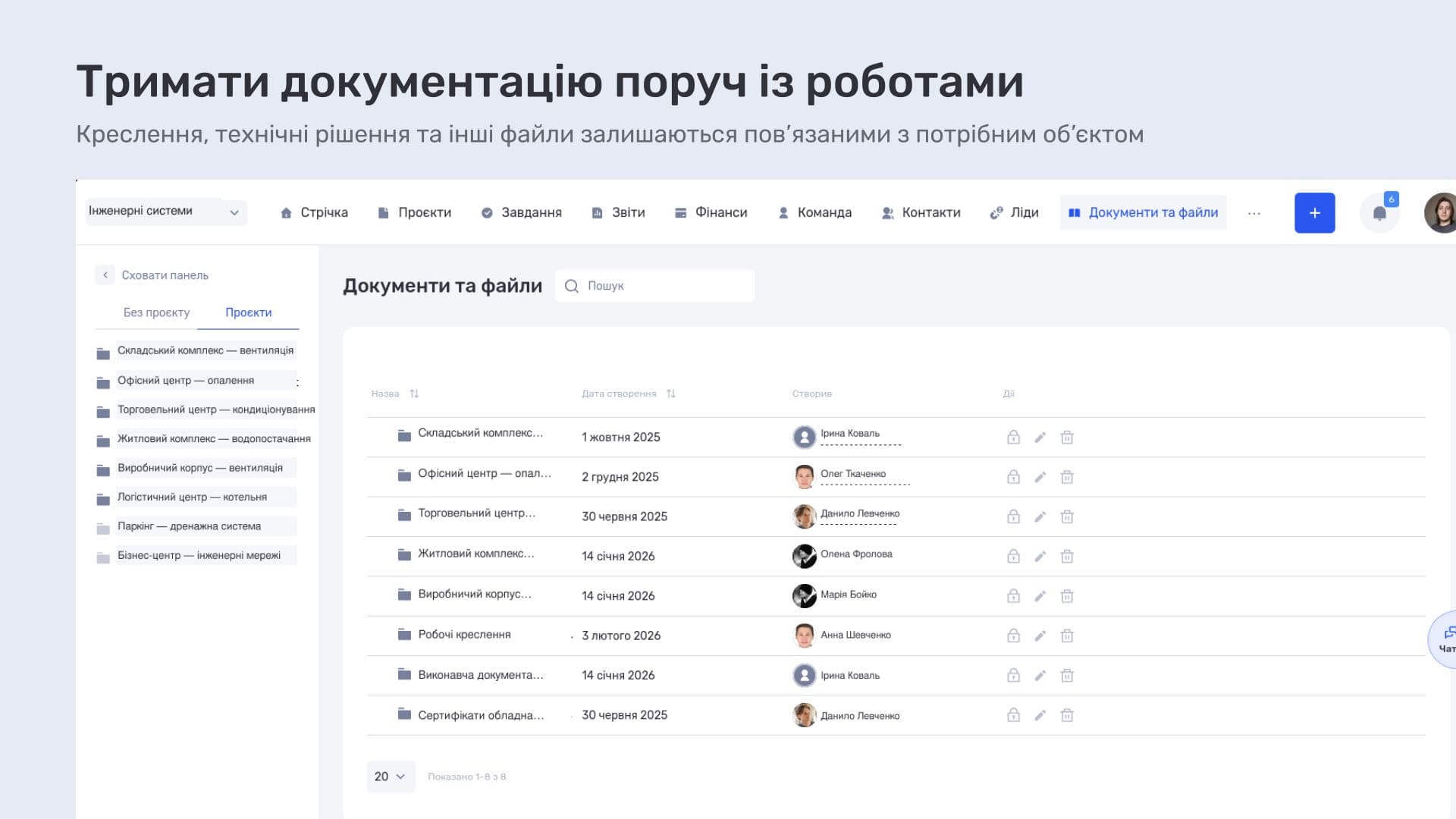Open Звіти in navigation
This screenshot has width=1456, height=819.
tap(618, 213)
